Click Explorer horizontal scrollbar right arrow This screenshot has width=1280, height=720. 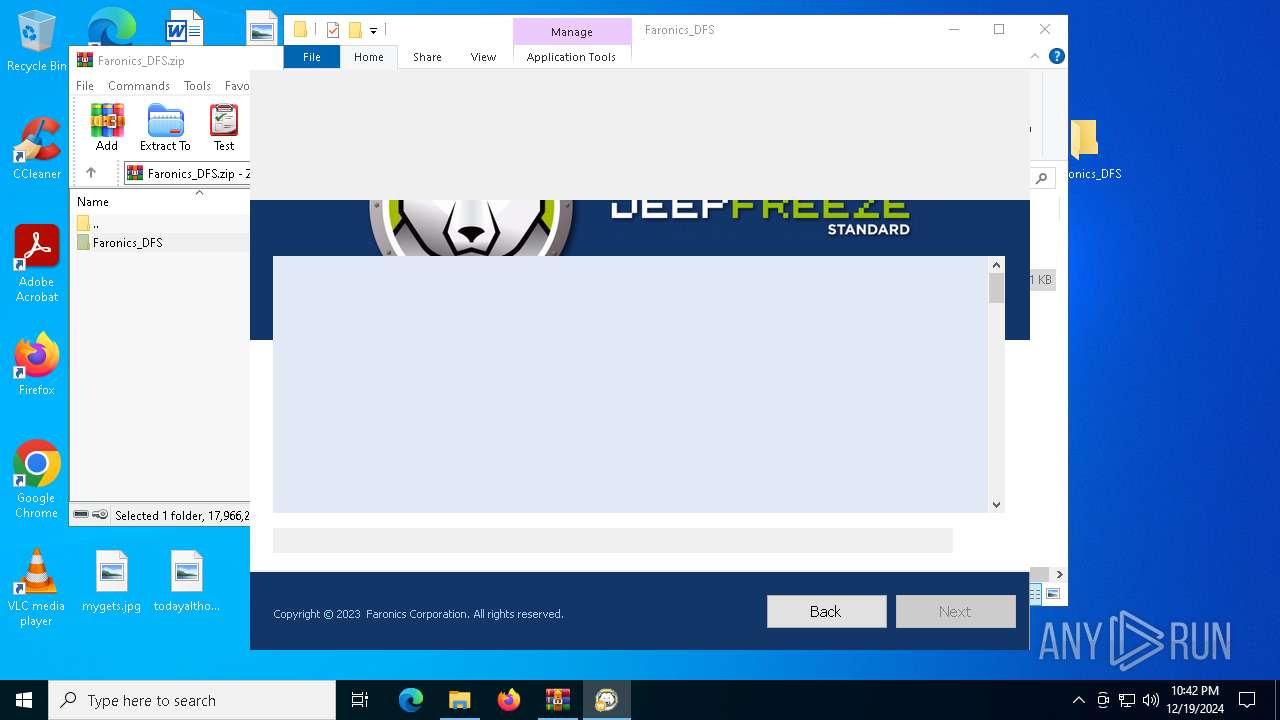point(1059,574)
